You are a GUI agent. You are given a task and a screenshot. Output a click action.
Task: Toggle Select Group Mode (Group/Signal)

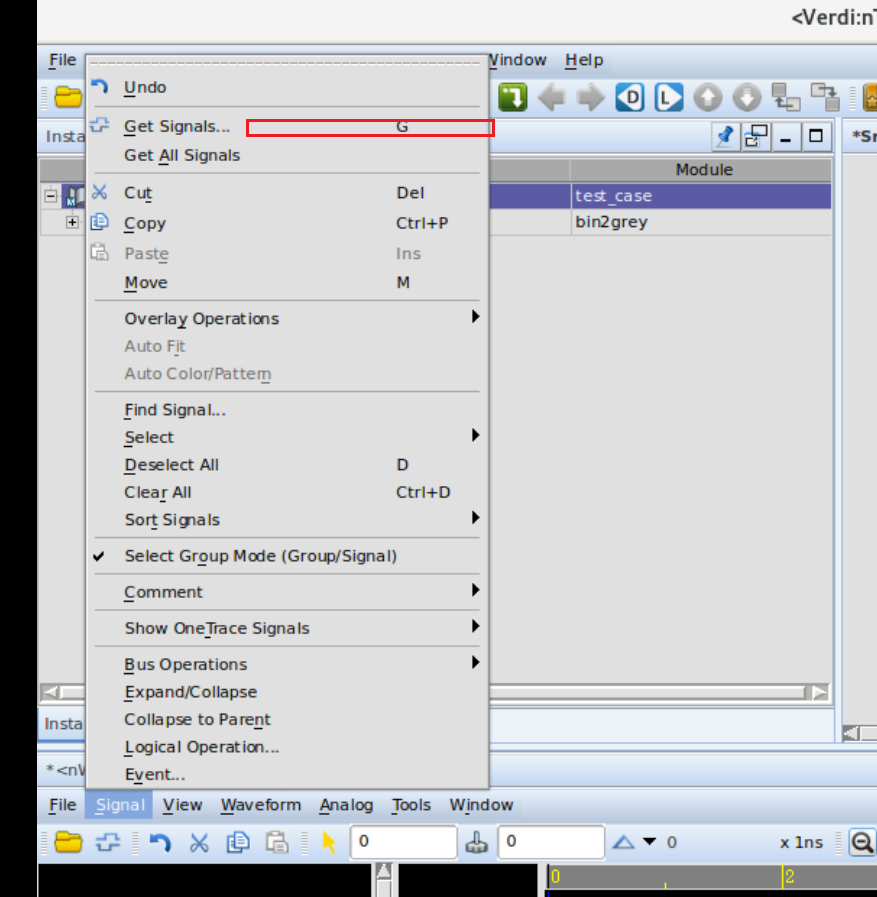(x=287, y=556)
